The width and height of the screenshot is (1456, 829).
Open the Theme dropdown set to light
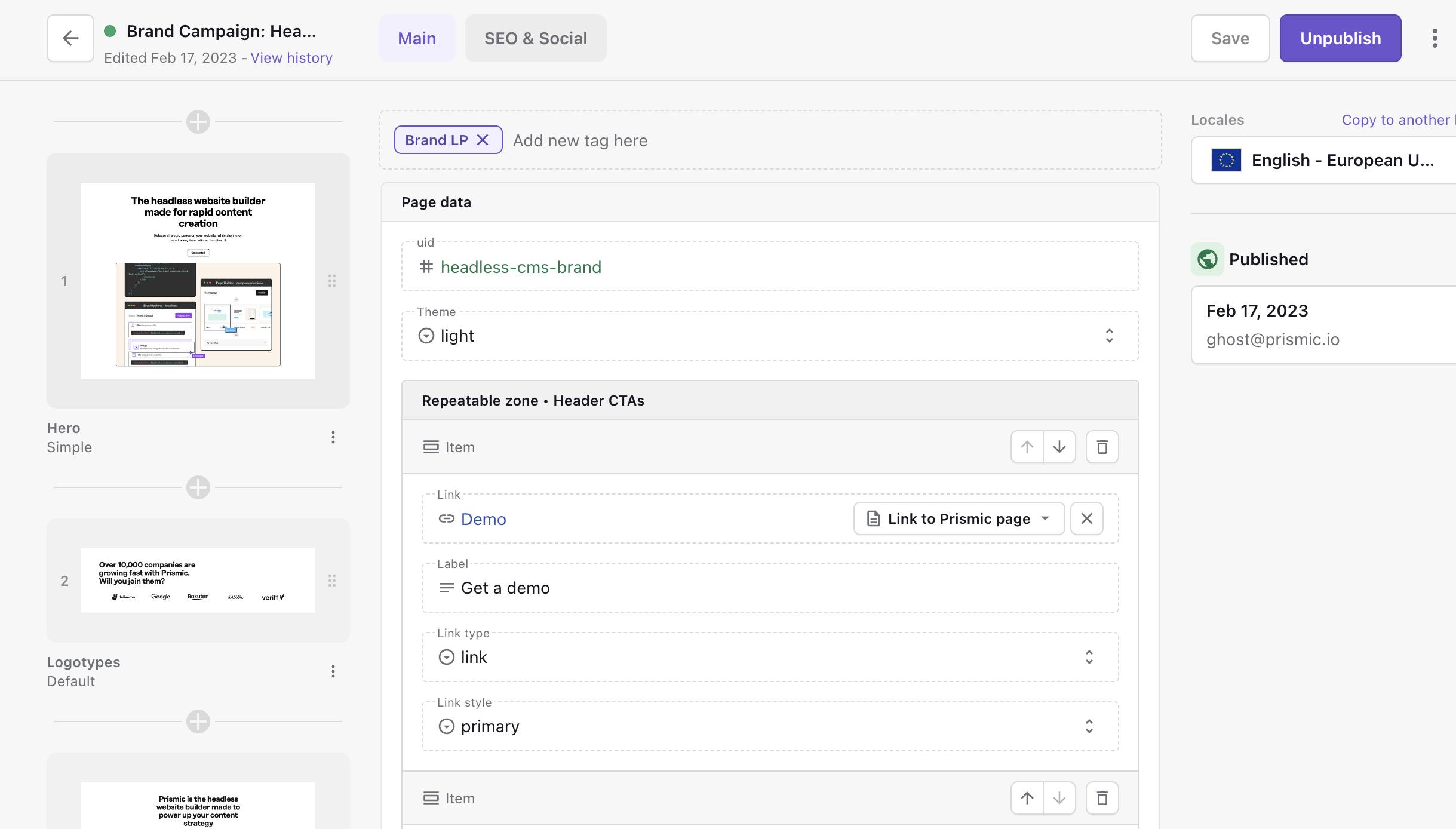tap(769, 336)
